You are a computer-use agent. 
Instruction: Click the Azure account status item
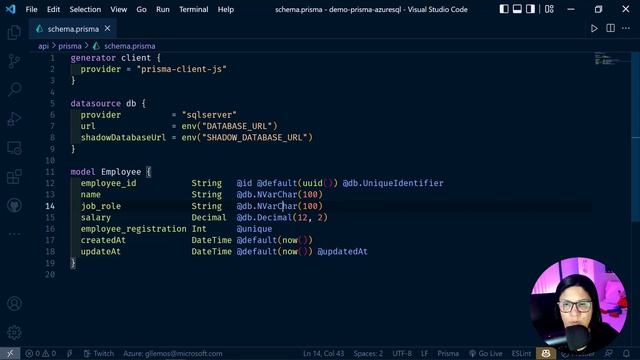pos(173,353)
